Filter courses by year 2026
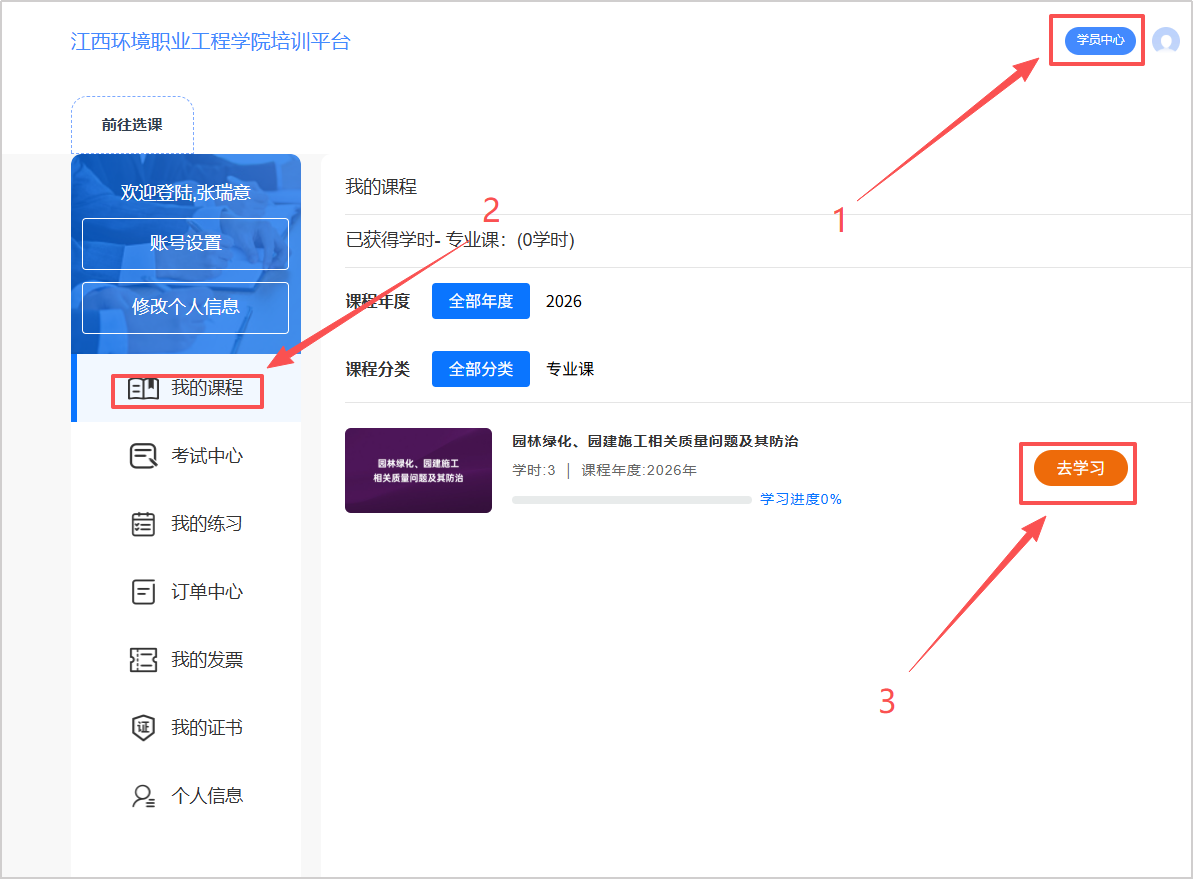Screen dimensions: 1194x881 click(x=563, y=302)
